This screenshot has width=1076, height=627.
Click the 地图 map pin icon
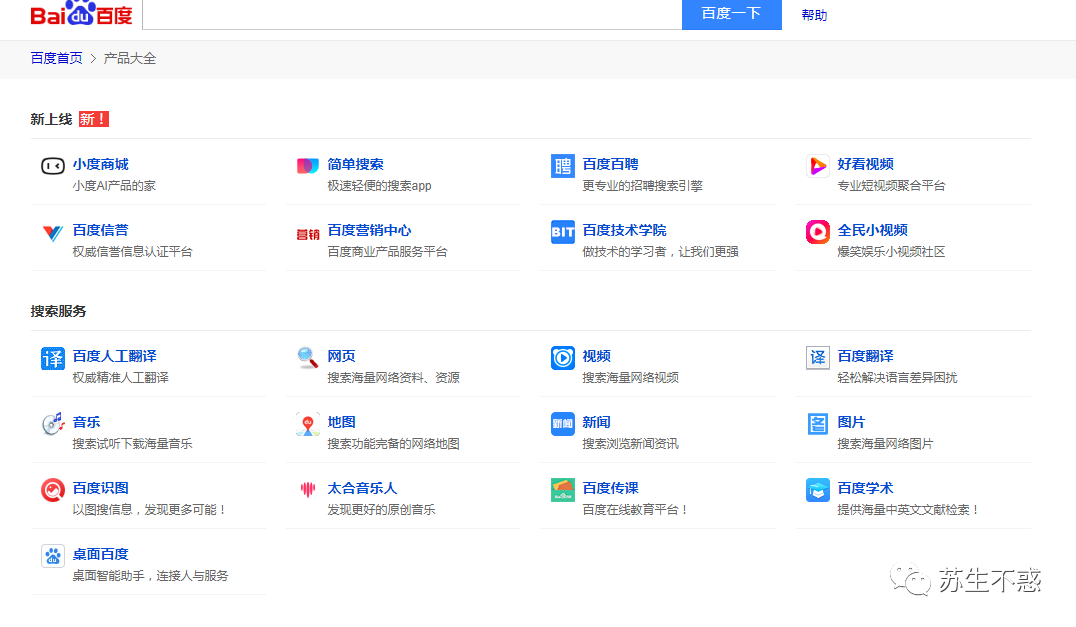tap(307, 424)
